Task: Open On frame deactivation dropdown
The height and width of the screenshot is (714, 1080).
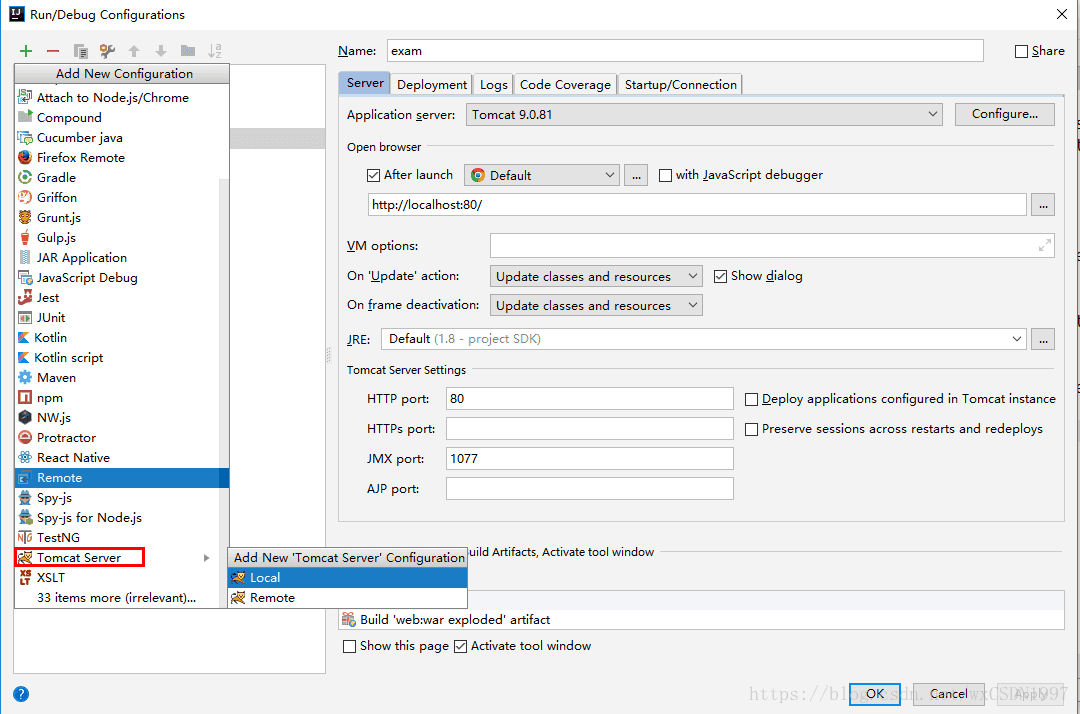Action: point(596,306)
